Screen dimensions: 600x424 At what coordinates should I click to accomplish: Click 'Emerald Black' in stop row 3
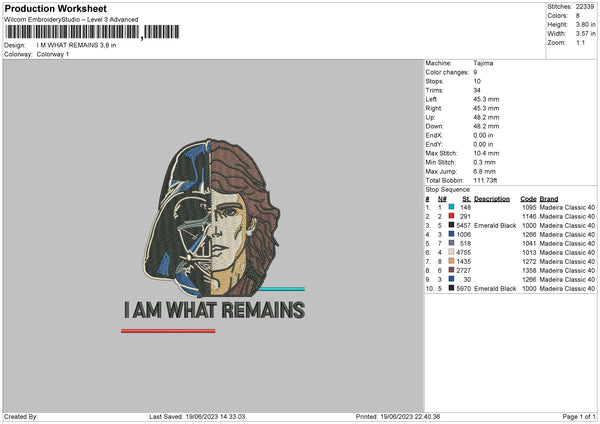[495, 225]
